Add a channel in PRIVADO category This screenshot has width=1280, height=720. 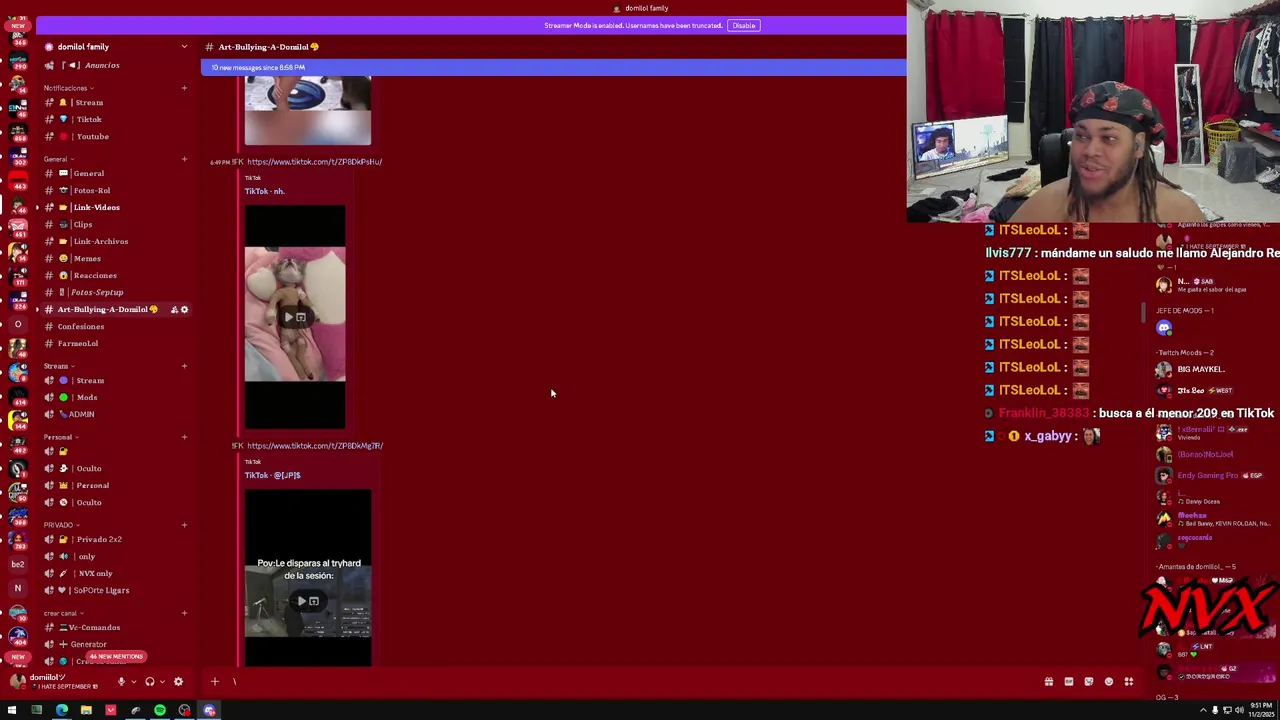184,525
